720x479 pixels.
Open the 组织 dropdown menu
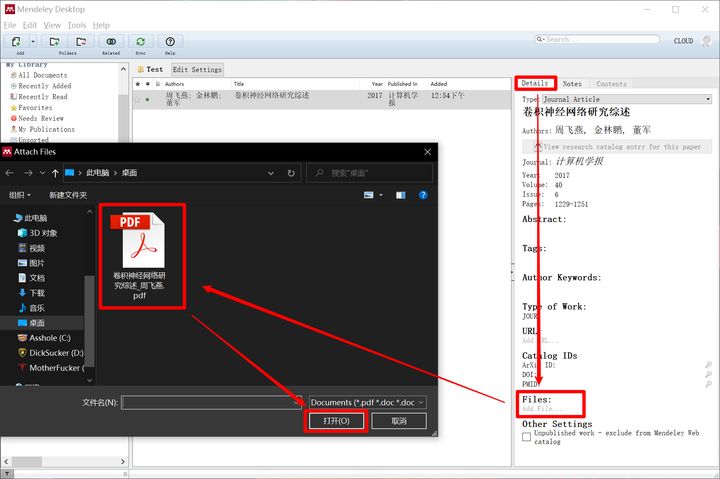click(x=20, y=195)
